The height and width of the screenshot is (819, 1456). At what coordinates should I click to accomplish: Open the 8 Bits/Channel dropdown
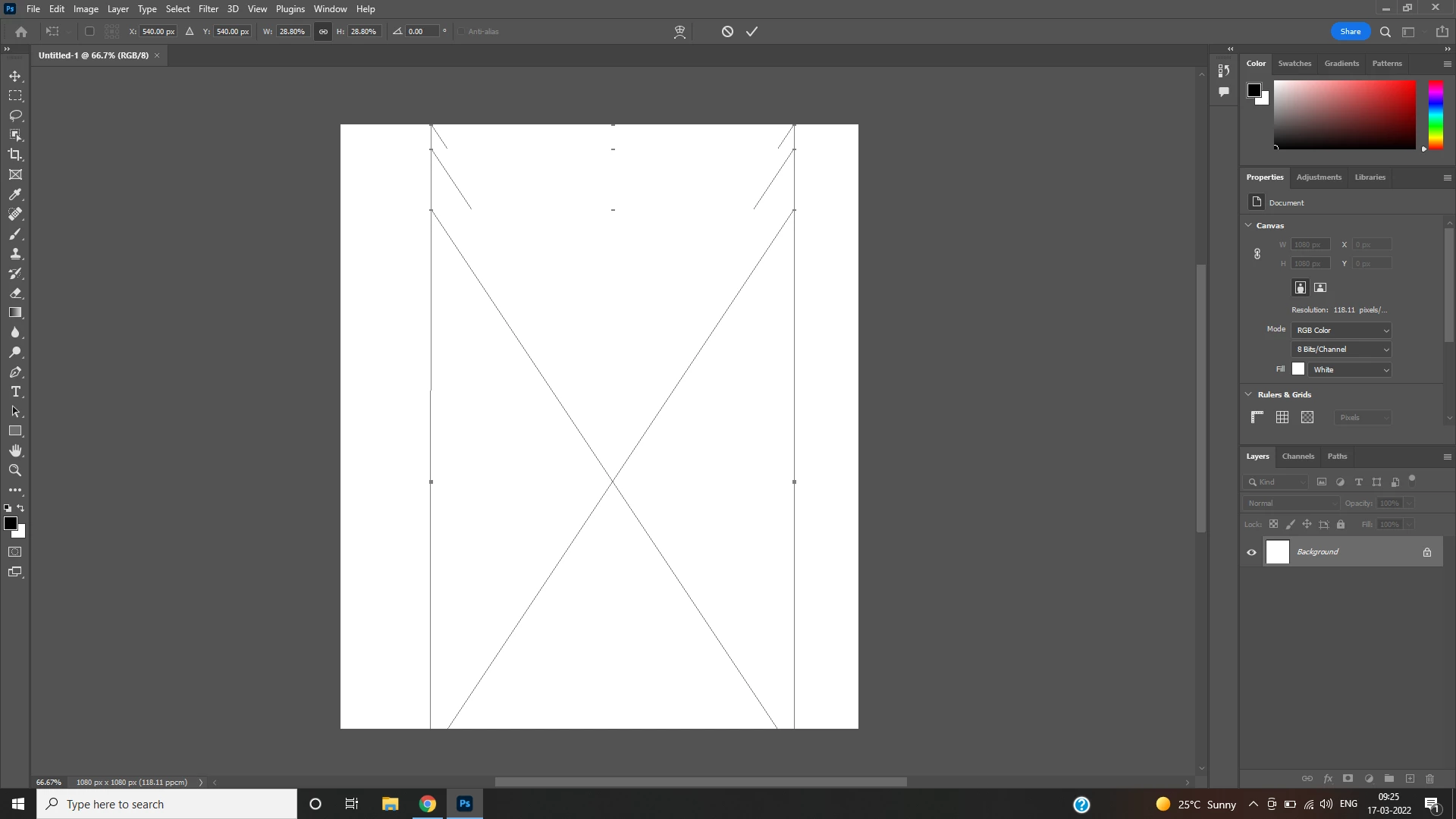[1341, 350]
